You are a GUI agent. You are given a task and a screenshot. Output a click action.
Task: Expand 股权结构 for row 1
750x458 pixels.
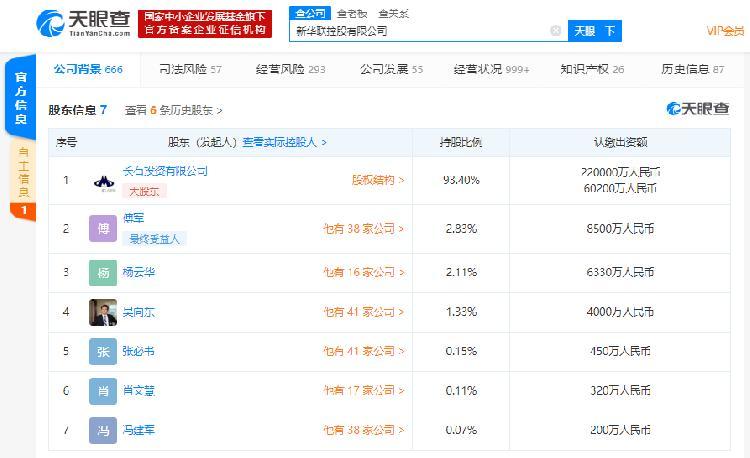378,180
